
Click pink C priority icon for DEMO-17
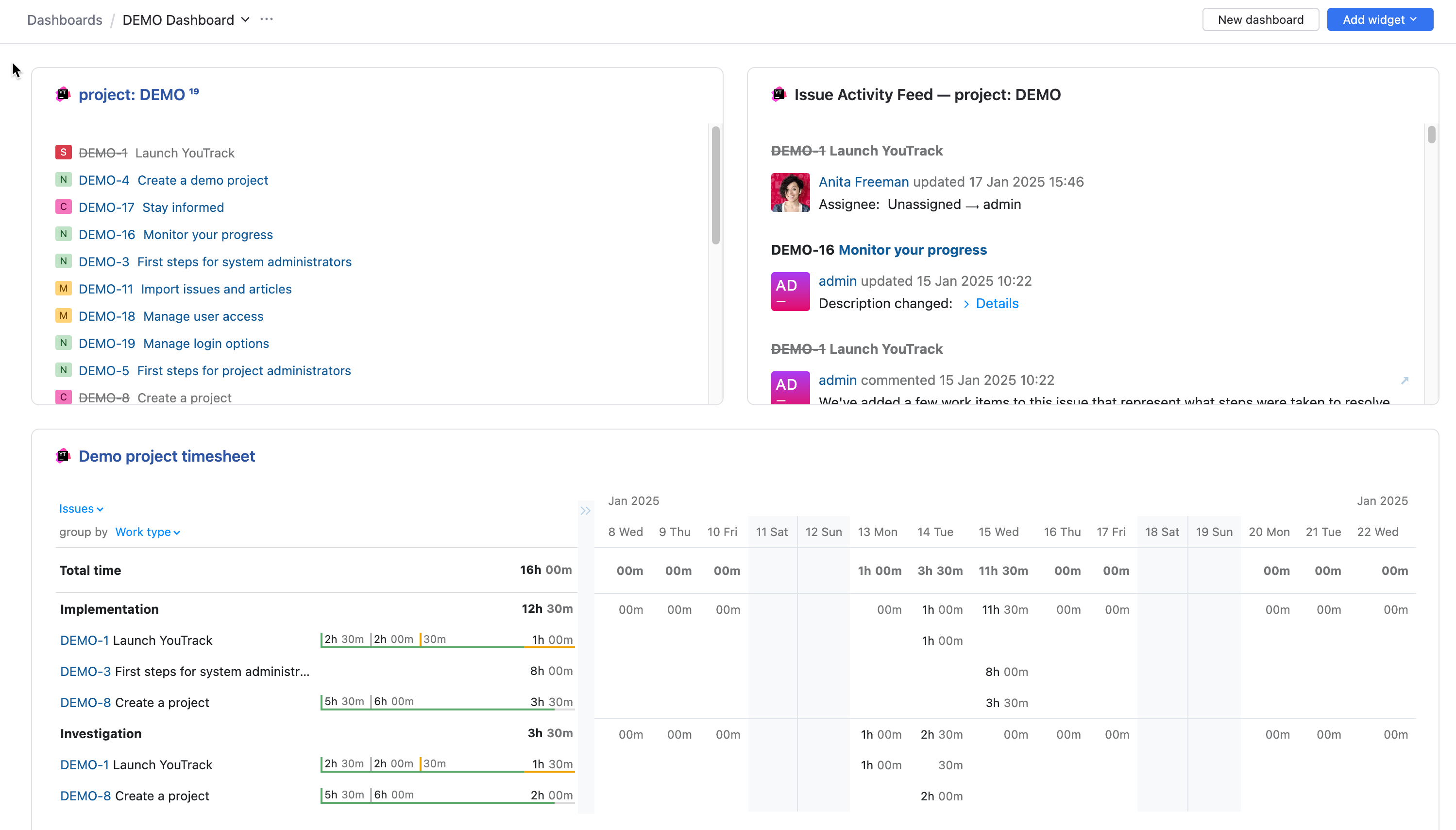[63, 207]
